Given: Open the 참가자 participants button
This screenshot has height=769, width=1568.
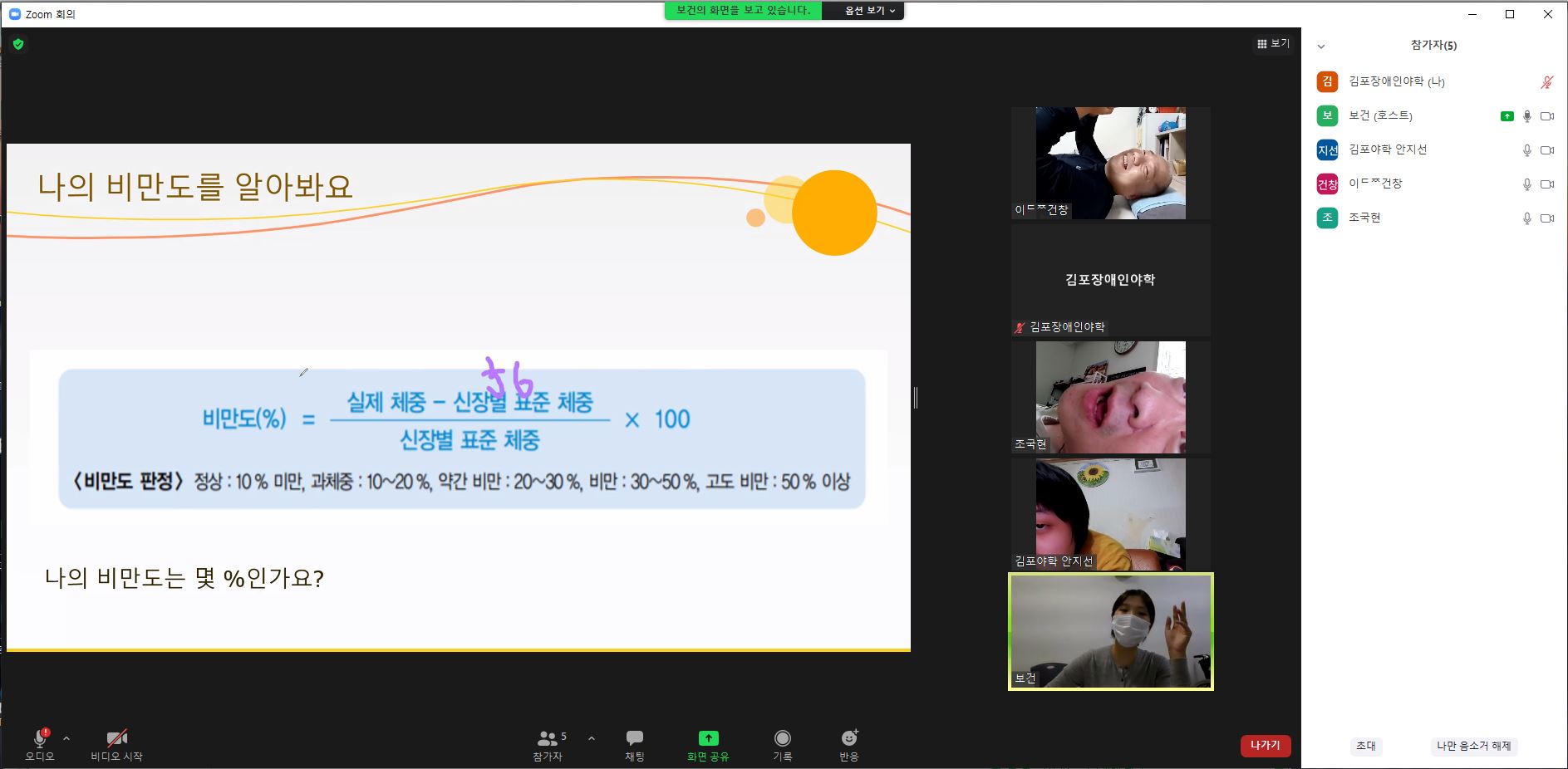Looking at the screenshot, I should pos(548,744).
